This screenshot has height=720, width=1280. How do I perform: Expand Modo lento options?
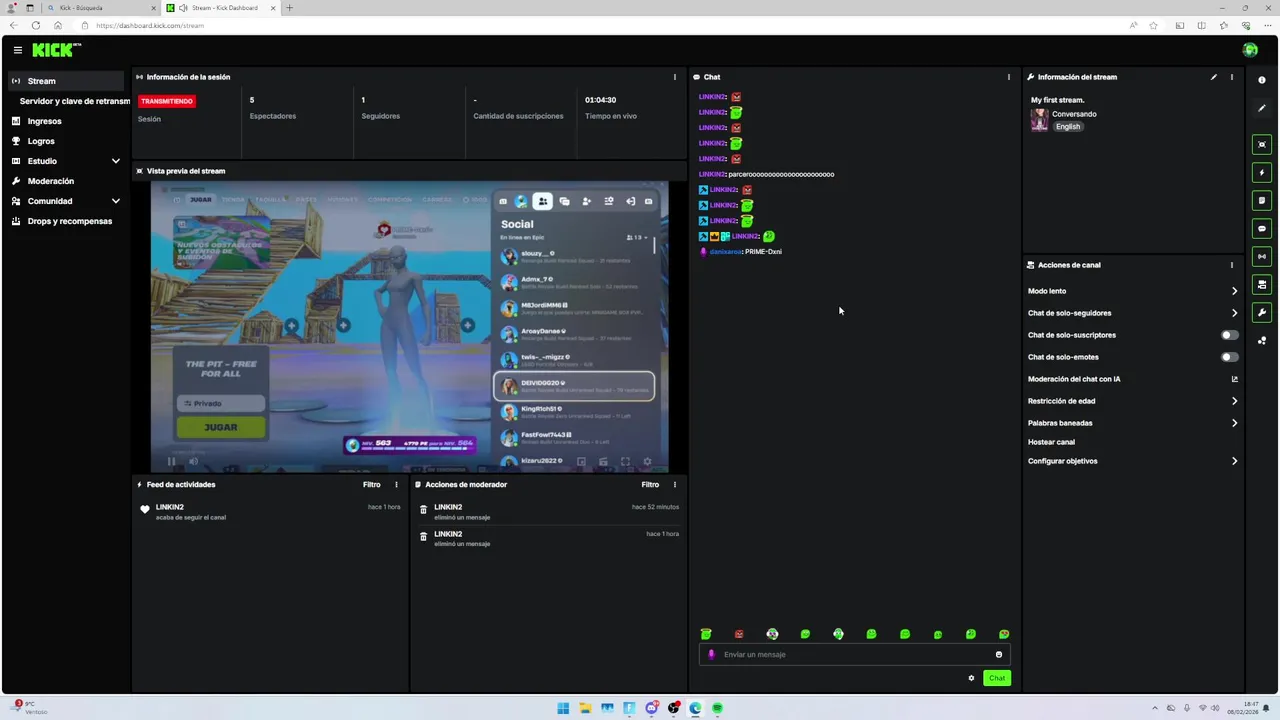[x=1234, y=291]
